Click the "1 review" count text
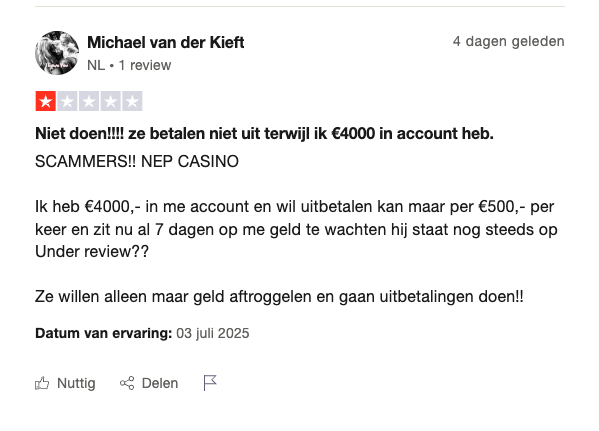The image size is (599, 431). click(x=145, y=65)
